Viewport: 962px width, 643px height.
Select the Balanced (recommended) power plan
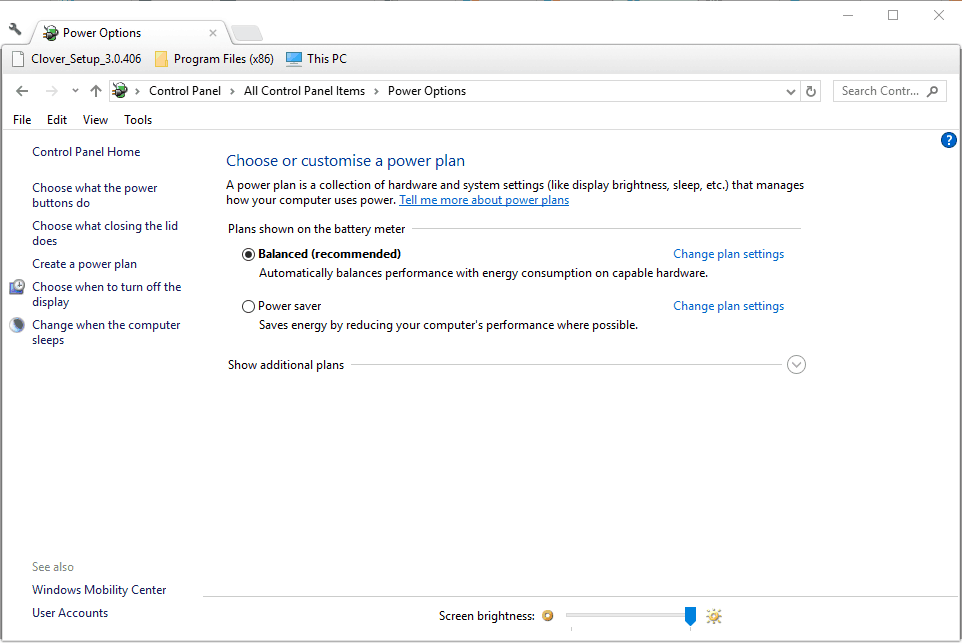249,254
